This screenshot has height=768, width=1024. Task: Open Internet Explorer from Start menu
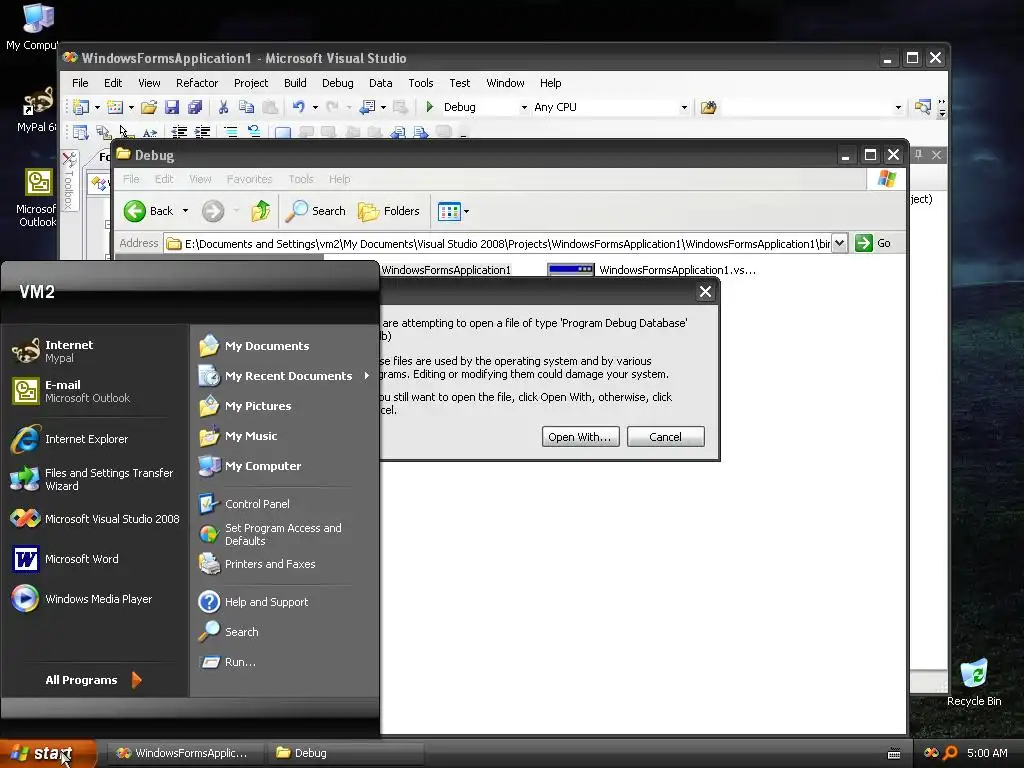[70, 439]
